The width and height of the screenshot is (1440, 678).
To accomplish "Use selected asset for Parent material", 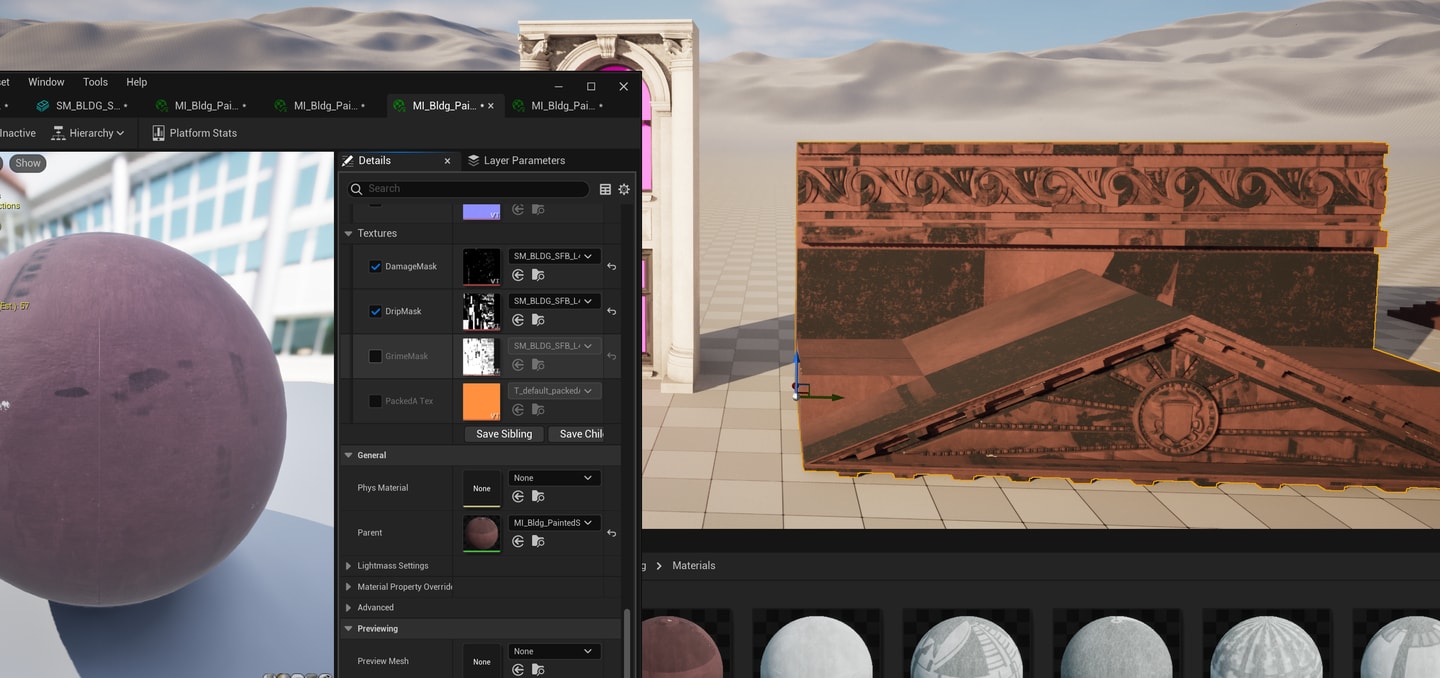I will pyautogui.click(x=518, y=541).
